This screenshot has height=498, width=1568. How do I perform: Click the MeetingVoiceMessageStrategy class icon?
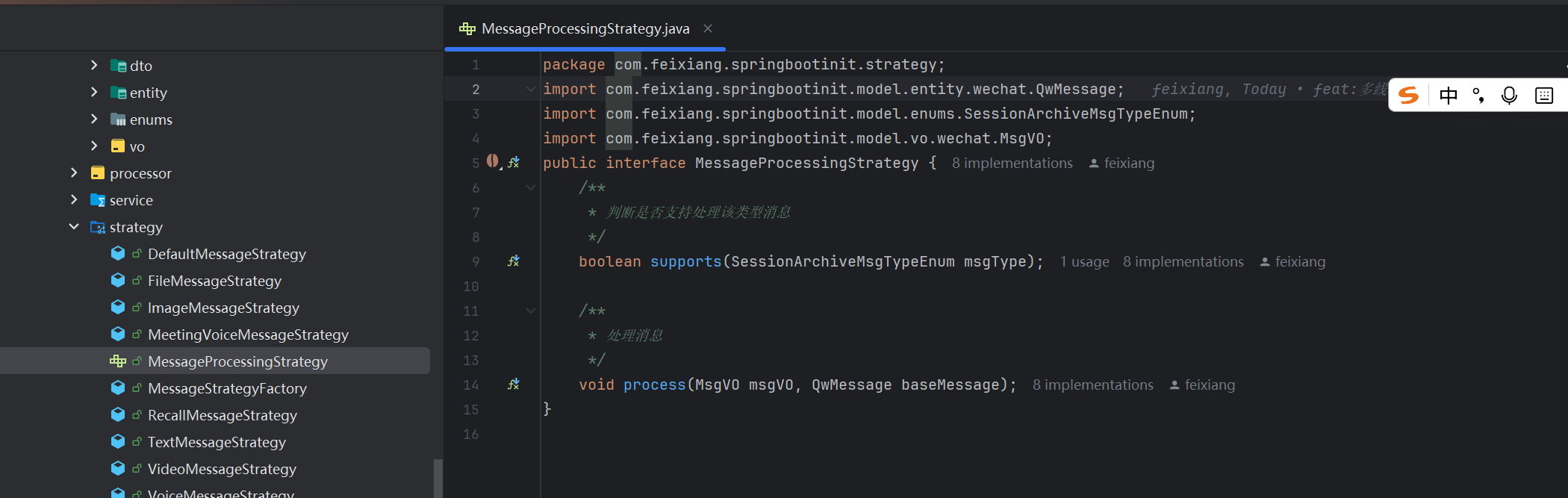tap(118, 334)
